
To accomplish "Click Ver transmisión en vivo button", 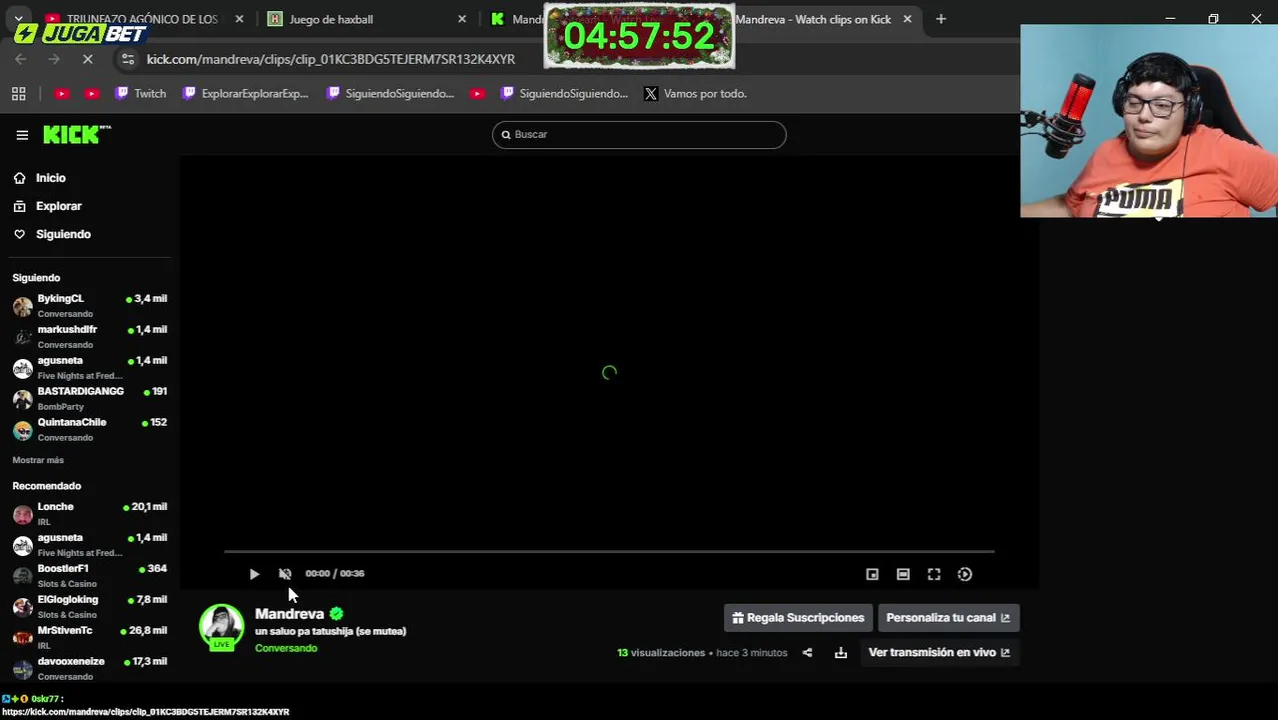I will (x=939, y=653).
